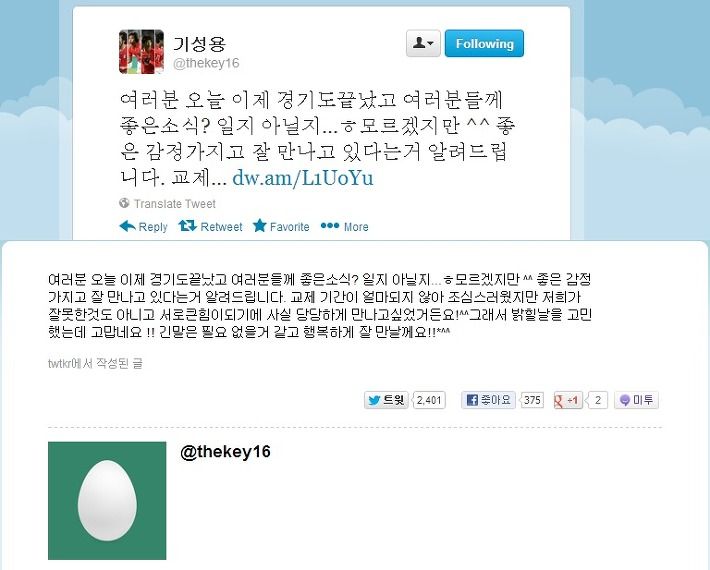Click the Facebook like share button
710x570 pixels.
pyautogui.click(x=488, y=400)
